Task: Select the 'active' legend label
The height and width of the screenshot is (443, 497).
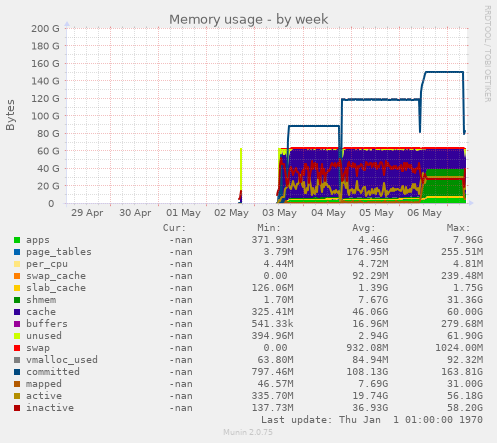Action: point(44,396)
